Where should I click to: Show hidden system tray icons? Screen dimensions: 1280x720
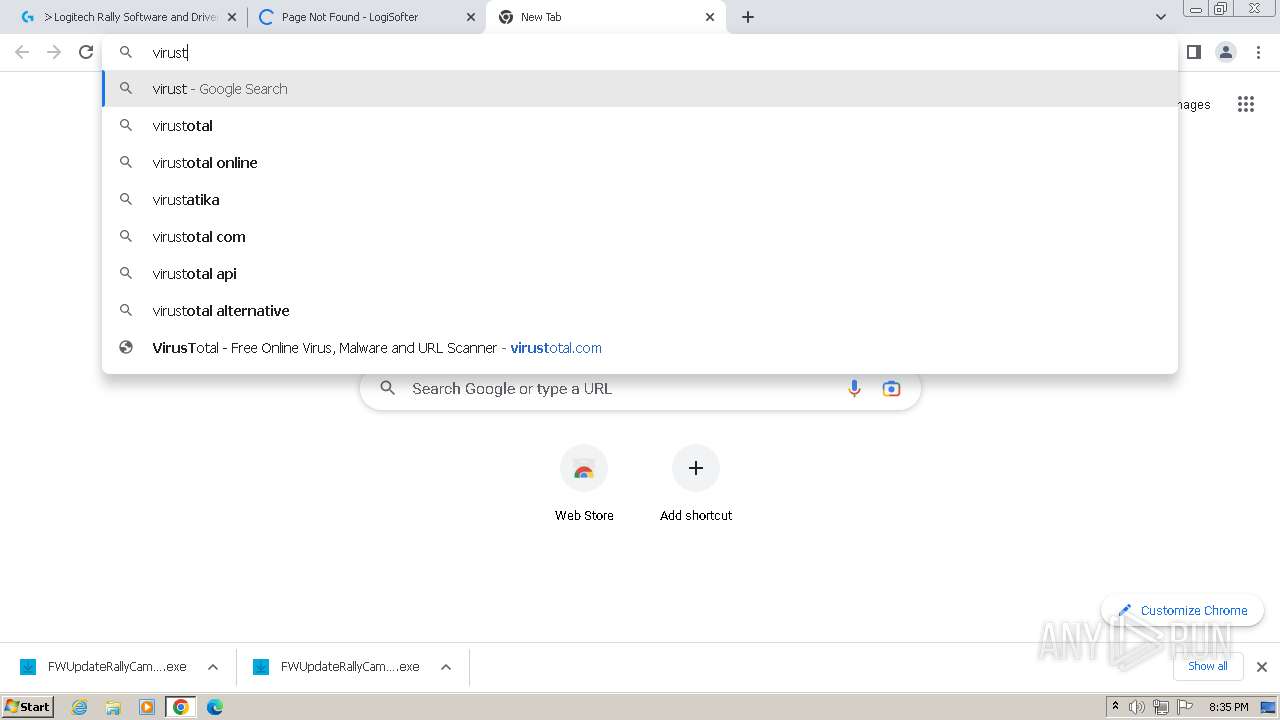[x=1116, y=707]
